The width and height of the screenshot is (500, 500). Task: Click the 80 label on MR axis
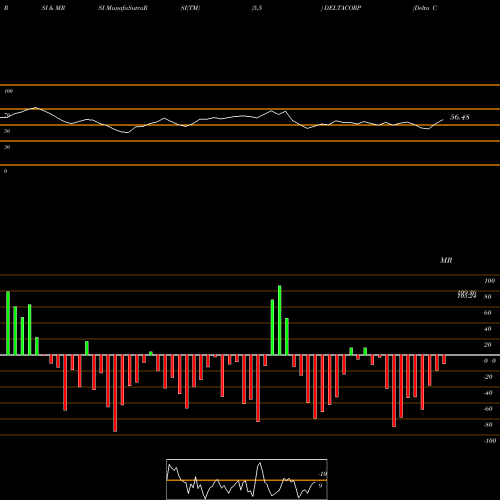click(x=488, y=297)
